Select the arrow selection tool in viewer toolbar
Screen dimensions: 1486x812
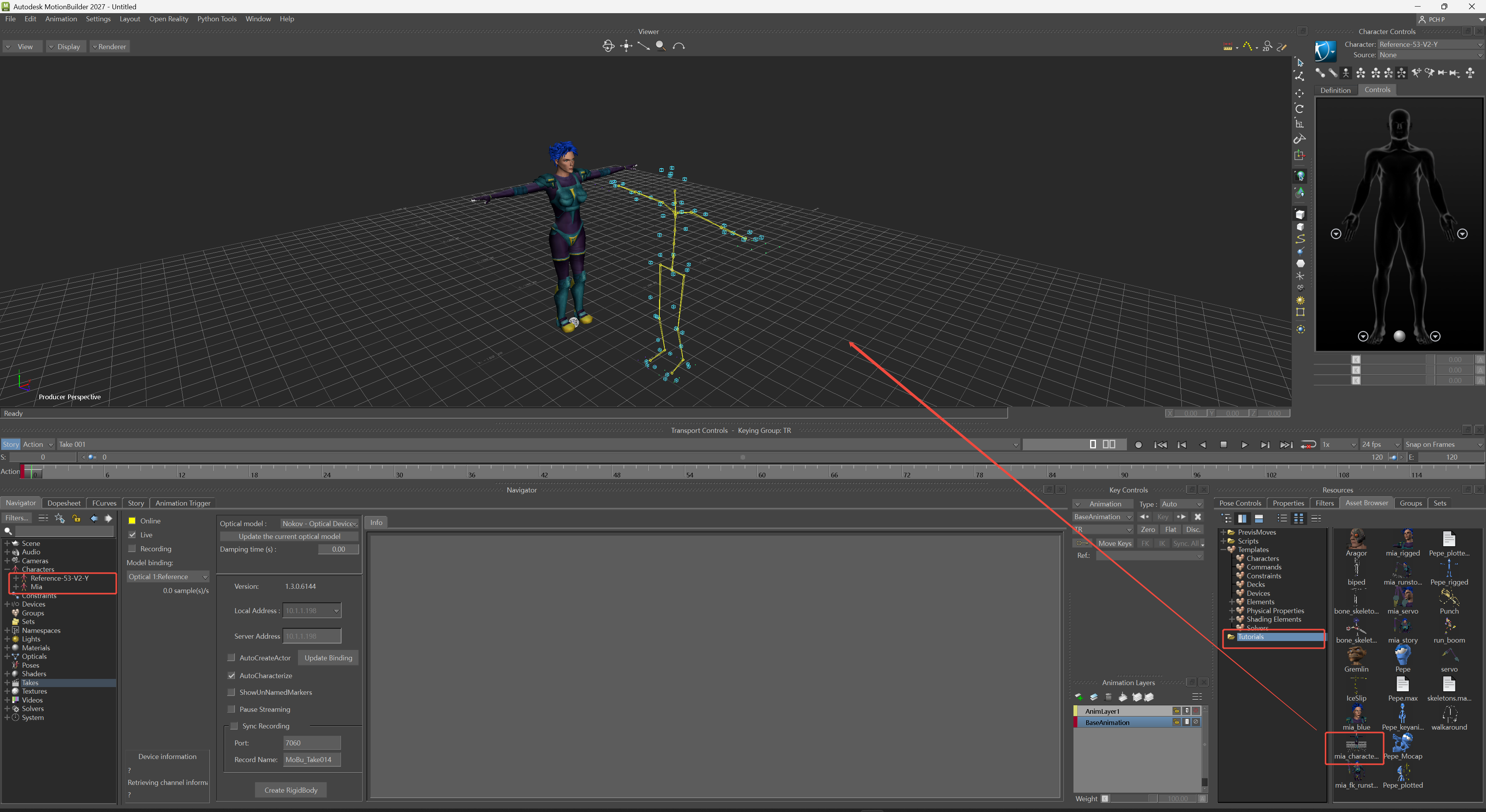point(1300,62)
